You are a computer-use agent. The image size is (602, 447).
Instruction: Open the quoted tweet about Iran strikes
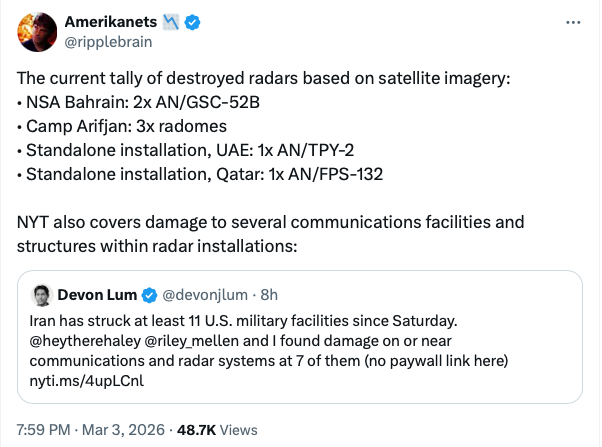coord(300,348)
